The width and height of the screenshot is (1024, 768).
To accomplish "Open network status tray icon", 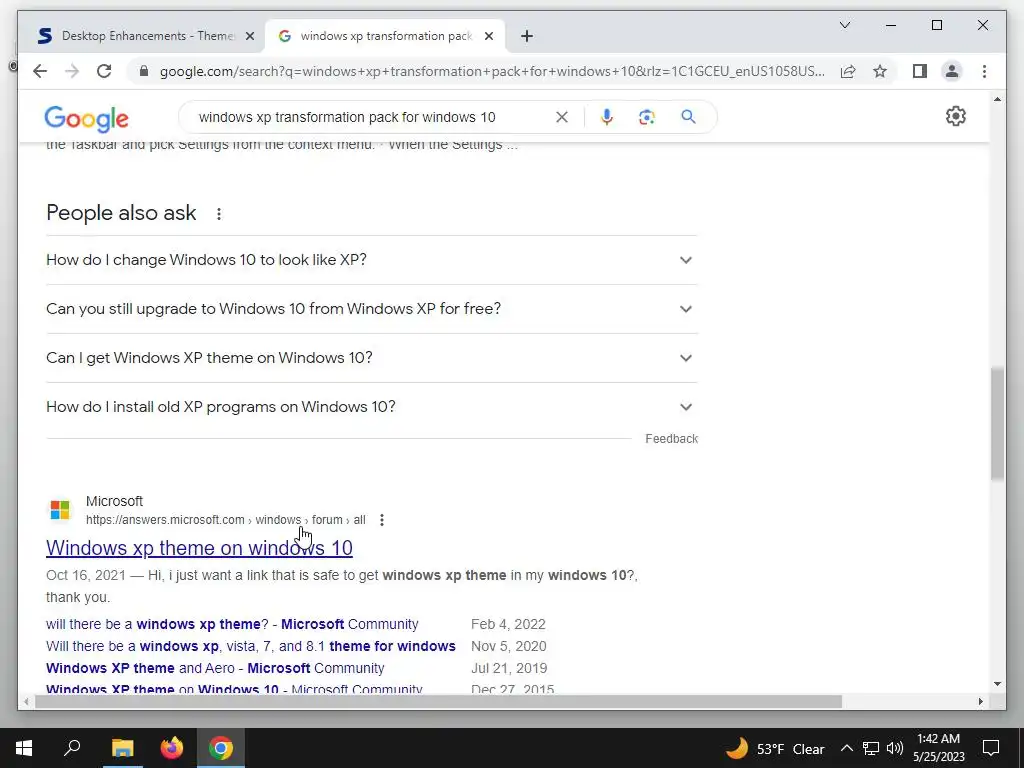I will 871,748.
